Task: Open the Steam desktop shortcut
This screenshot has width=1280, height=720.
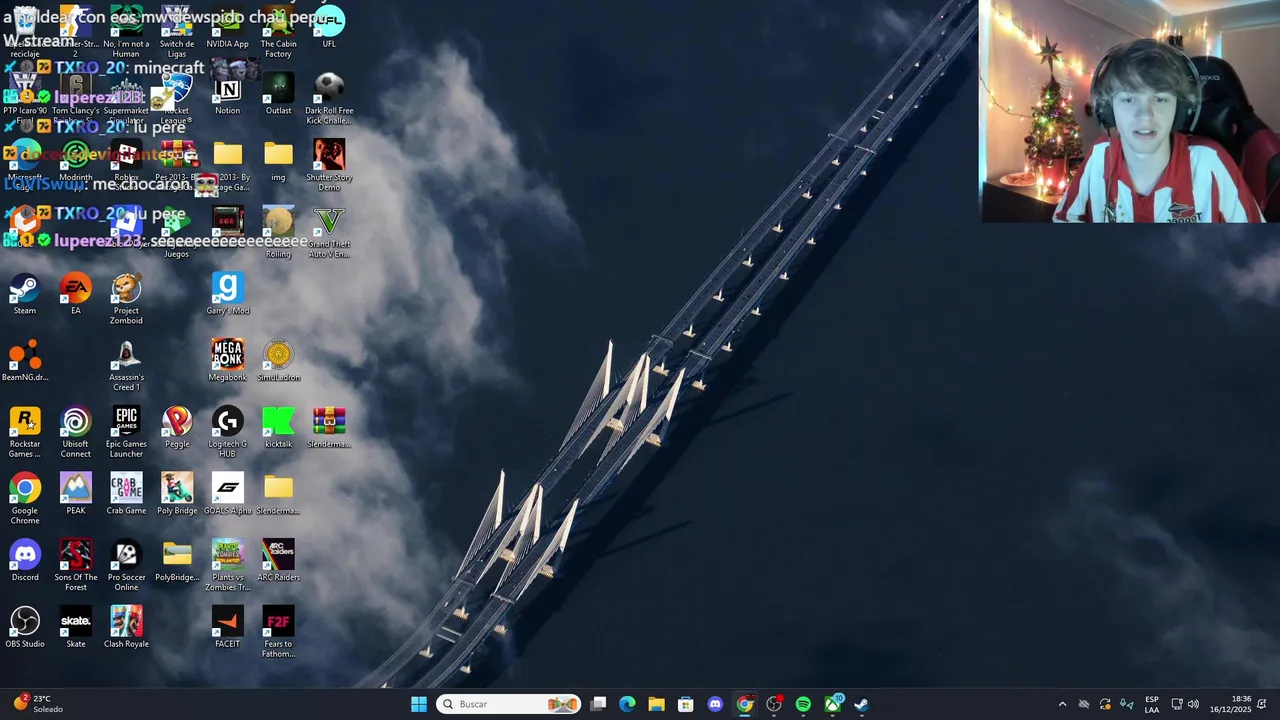Action: (x=25, y=295)
